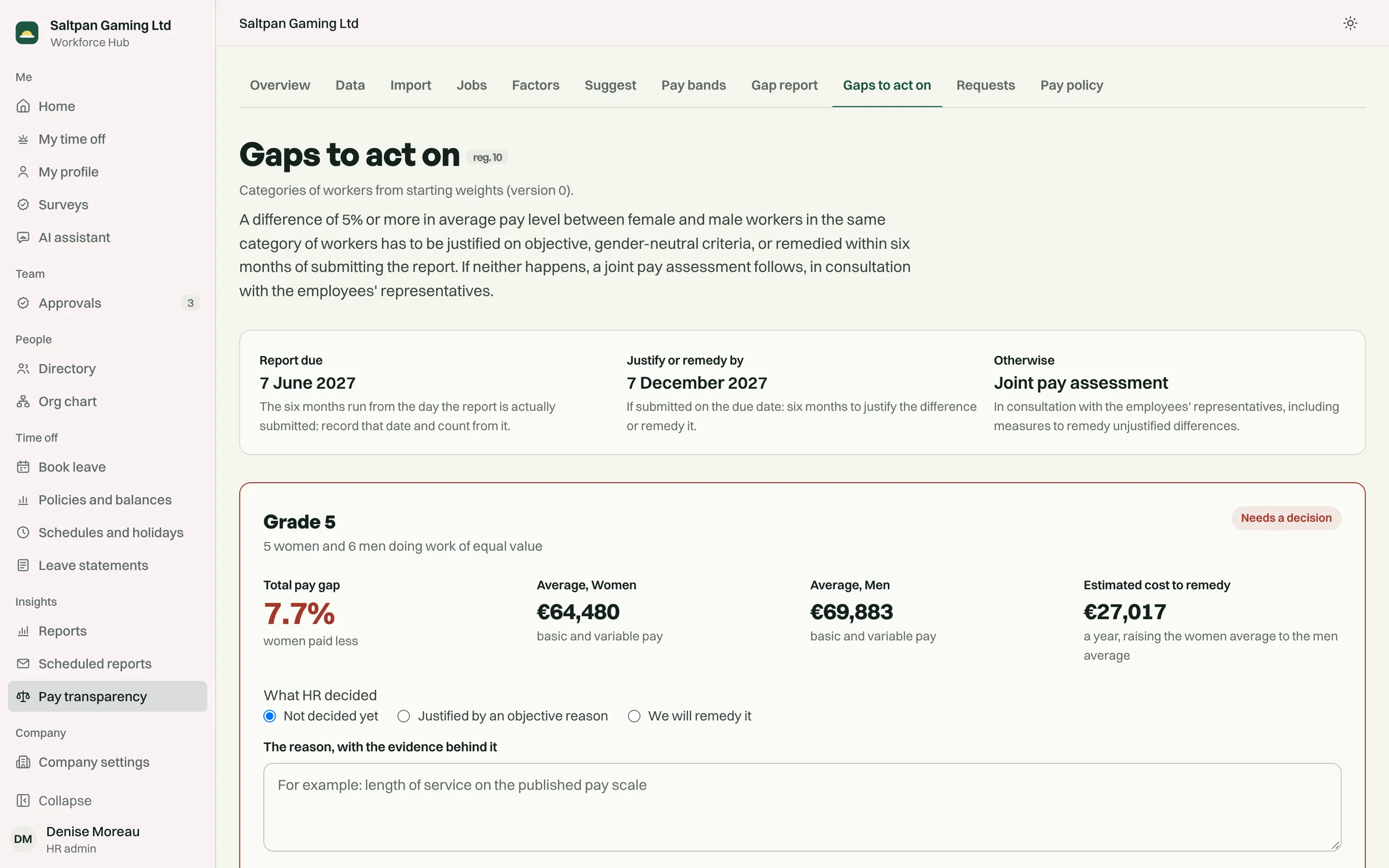Click the Home house icon

click(x=23, y=106)
